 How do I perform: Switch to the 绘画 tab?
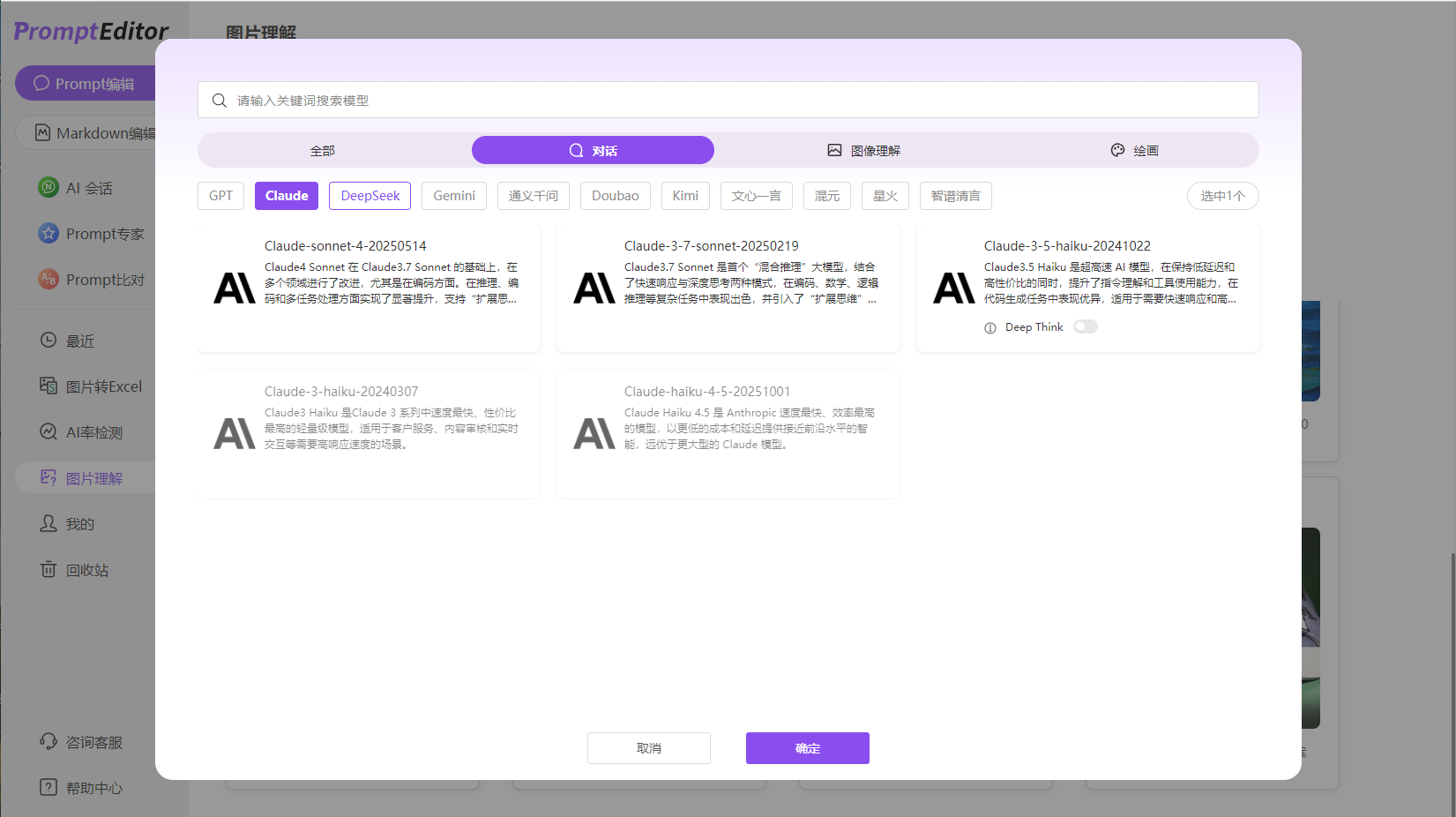point(1135,150)
